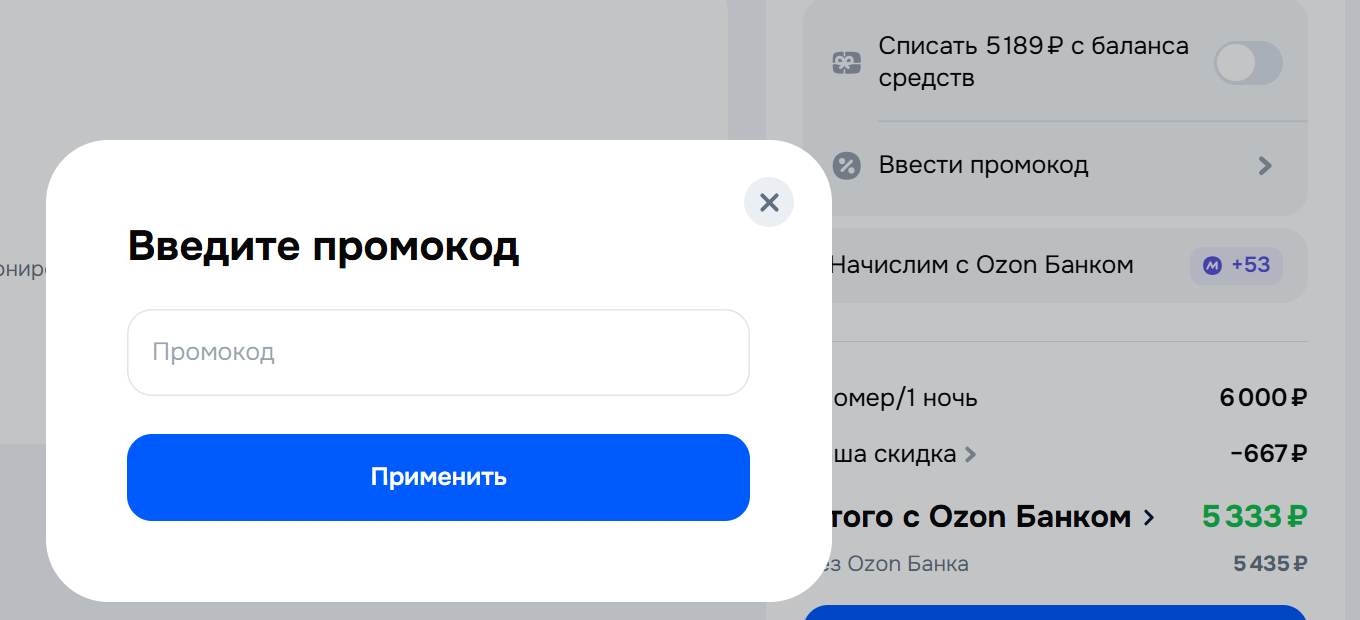Expand the discount details chevron next to скидка
Viewport: 1360px width, 620px height.
pyautogui.click(x=969, y=455)
